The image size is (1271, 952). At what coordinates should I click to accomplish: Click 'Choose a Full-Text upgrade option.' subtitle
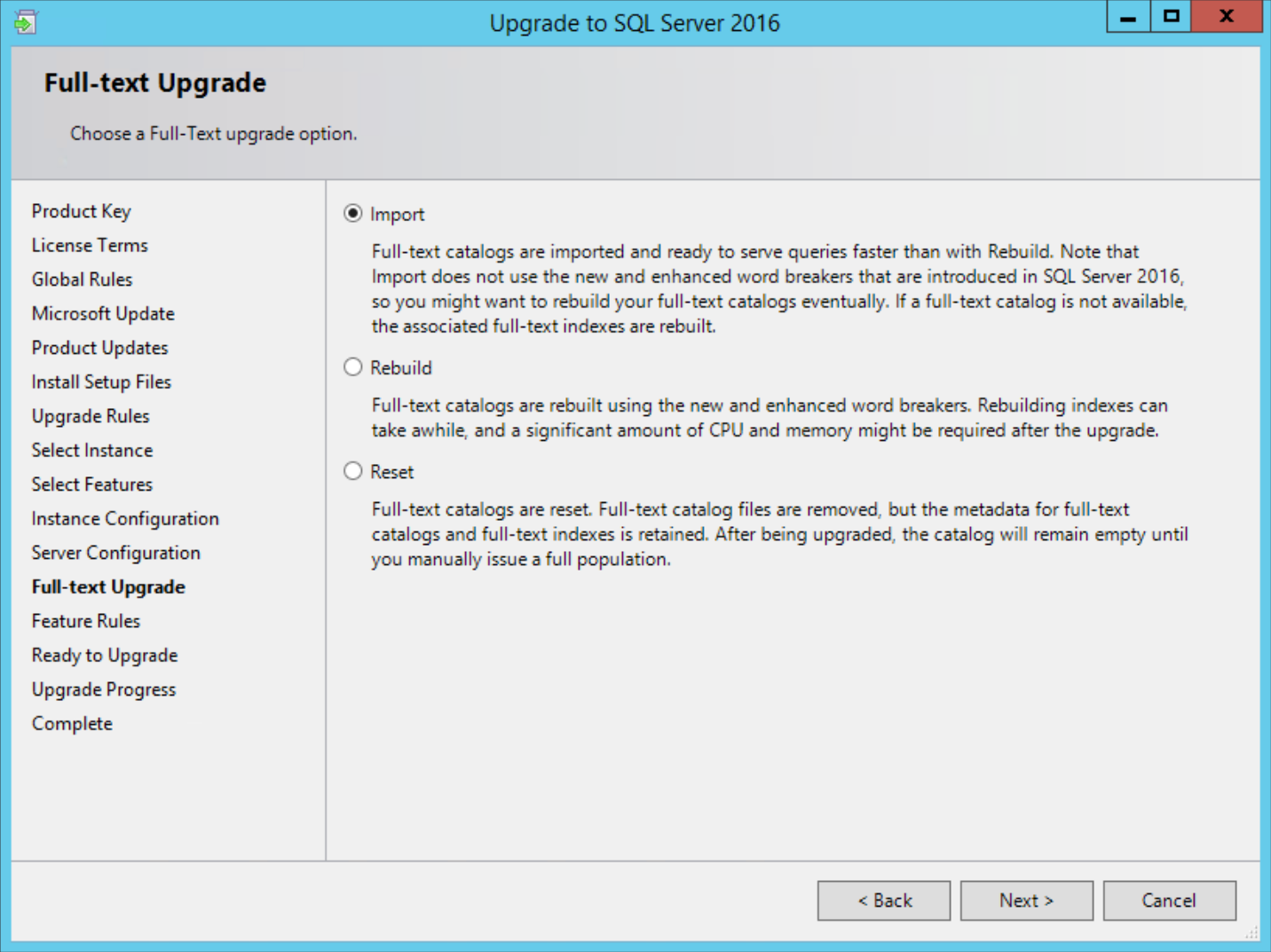(x=214, y=133)
